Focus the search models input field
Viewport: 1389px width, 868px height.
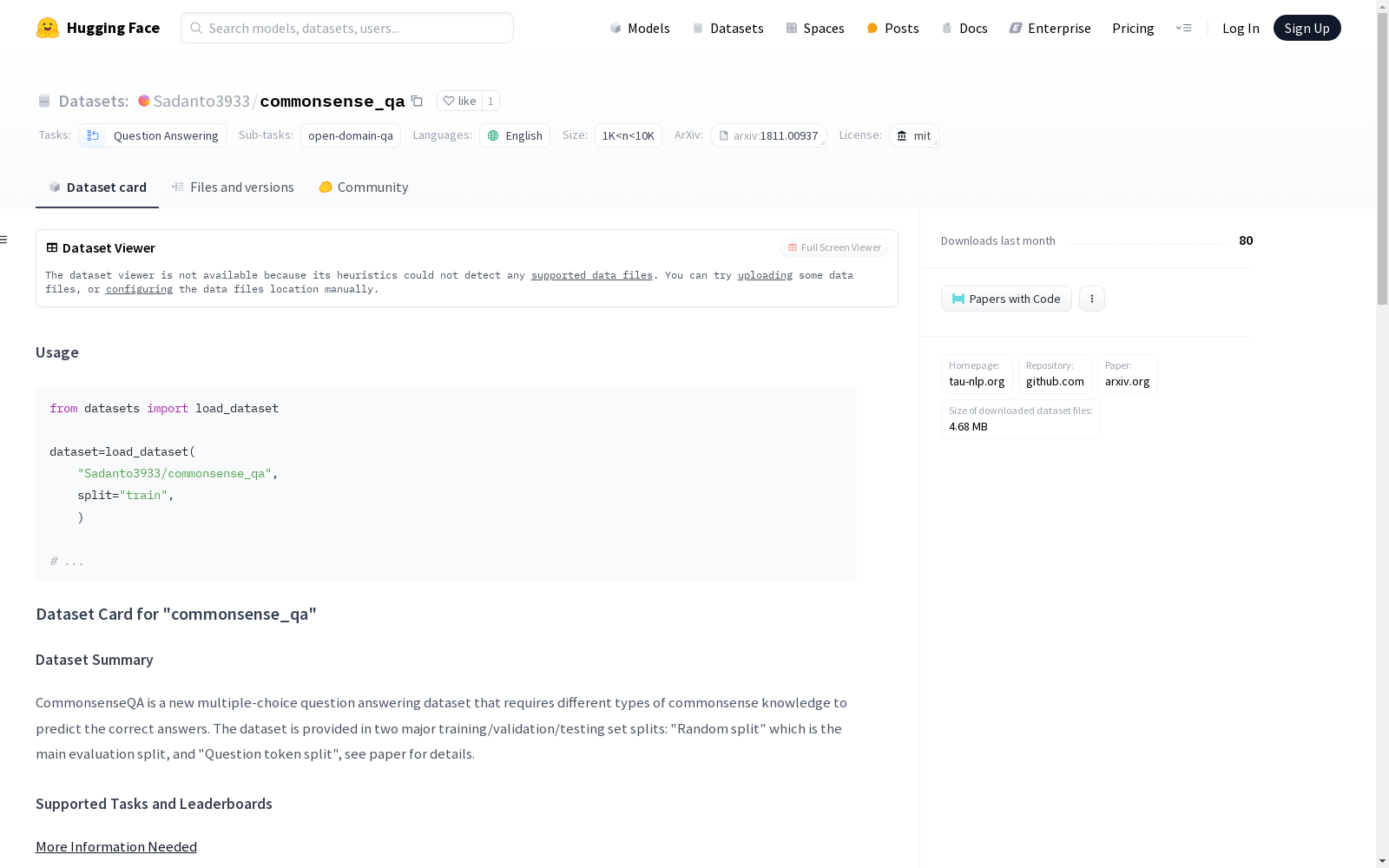(x=347, y=28)
